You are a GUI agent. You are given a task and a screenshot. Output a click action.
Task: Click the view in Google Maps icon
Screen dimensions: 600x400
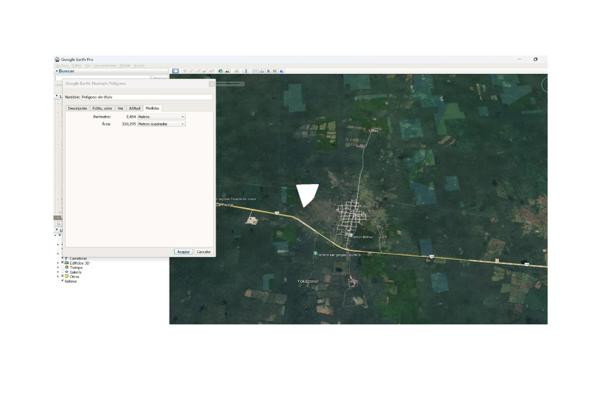275,71
